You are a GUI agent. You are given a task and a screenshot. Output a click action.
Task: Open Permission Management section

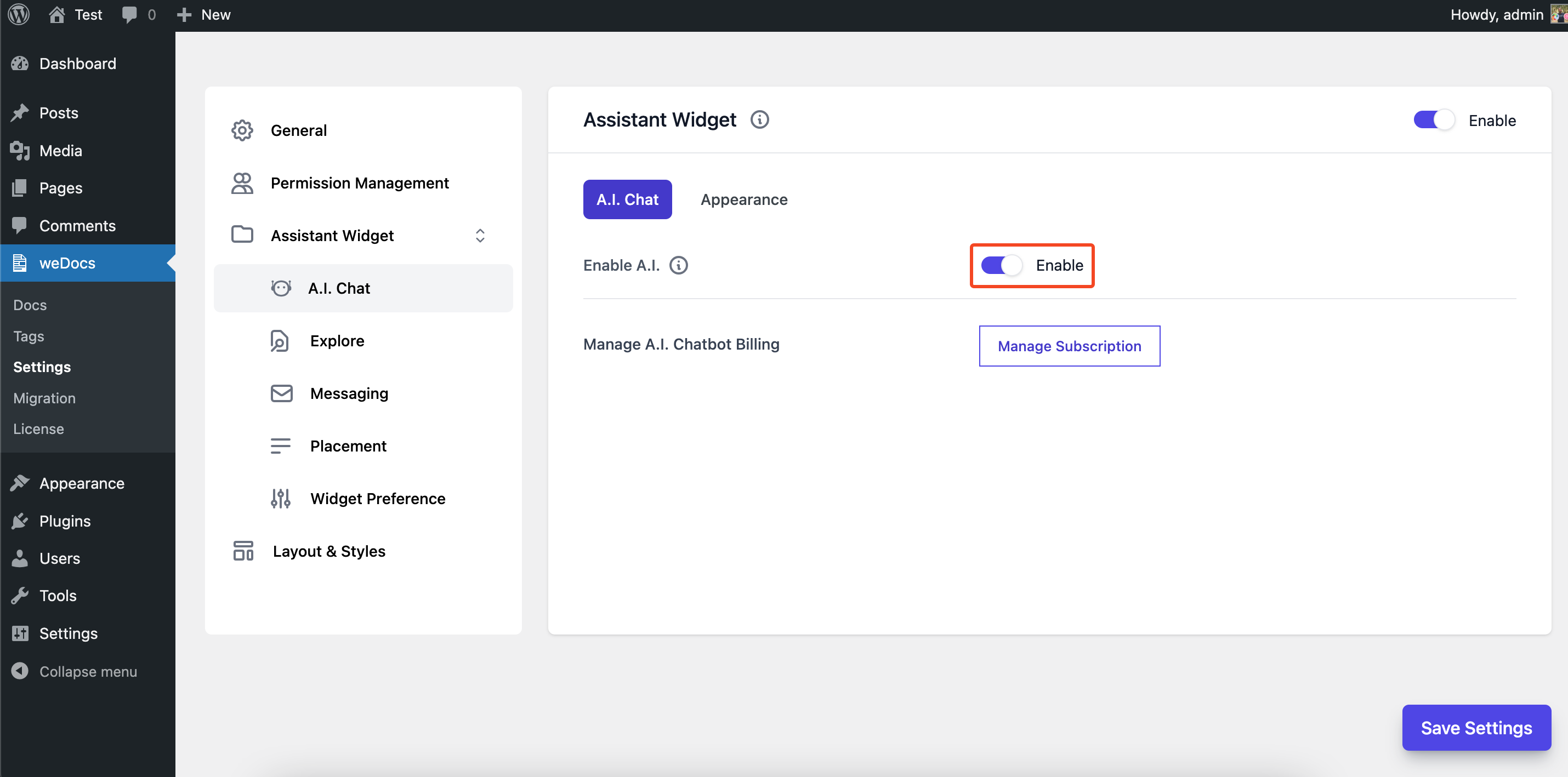(363, 183)
